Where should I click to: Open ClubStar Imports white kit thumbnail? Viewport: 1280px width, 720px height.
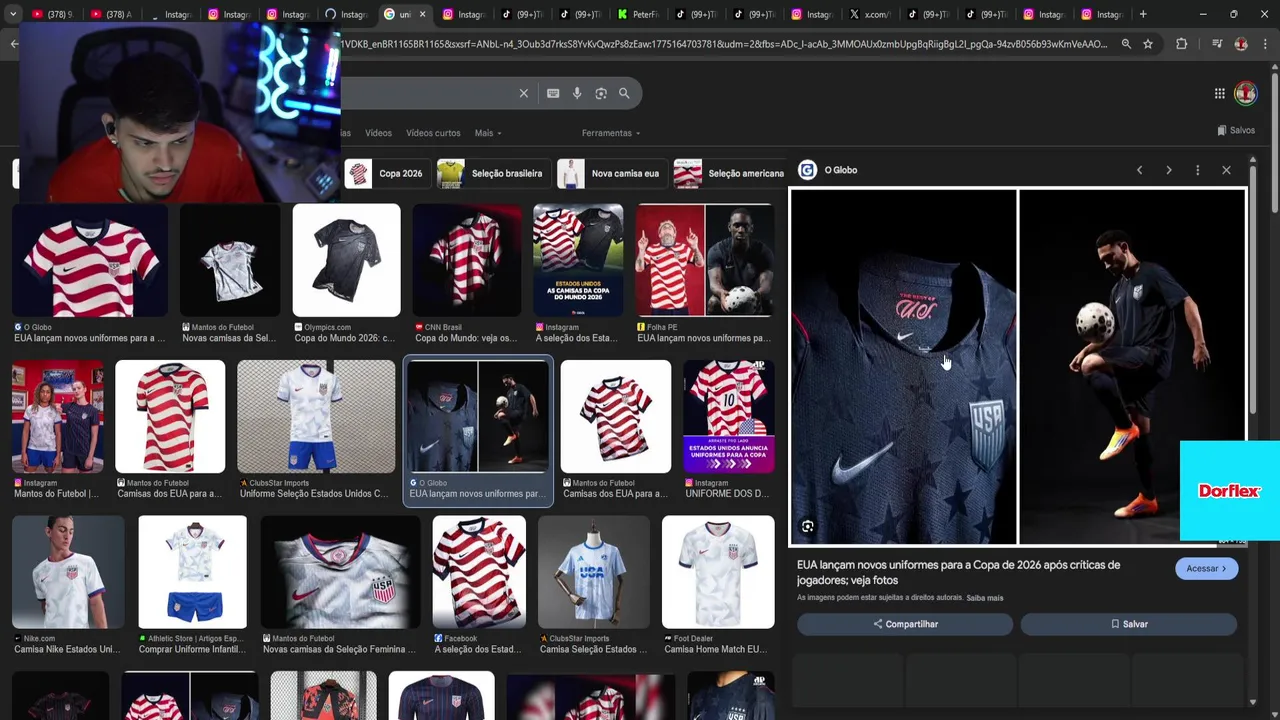[316, 416]
